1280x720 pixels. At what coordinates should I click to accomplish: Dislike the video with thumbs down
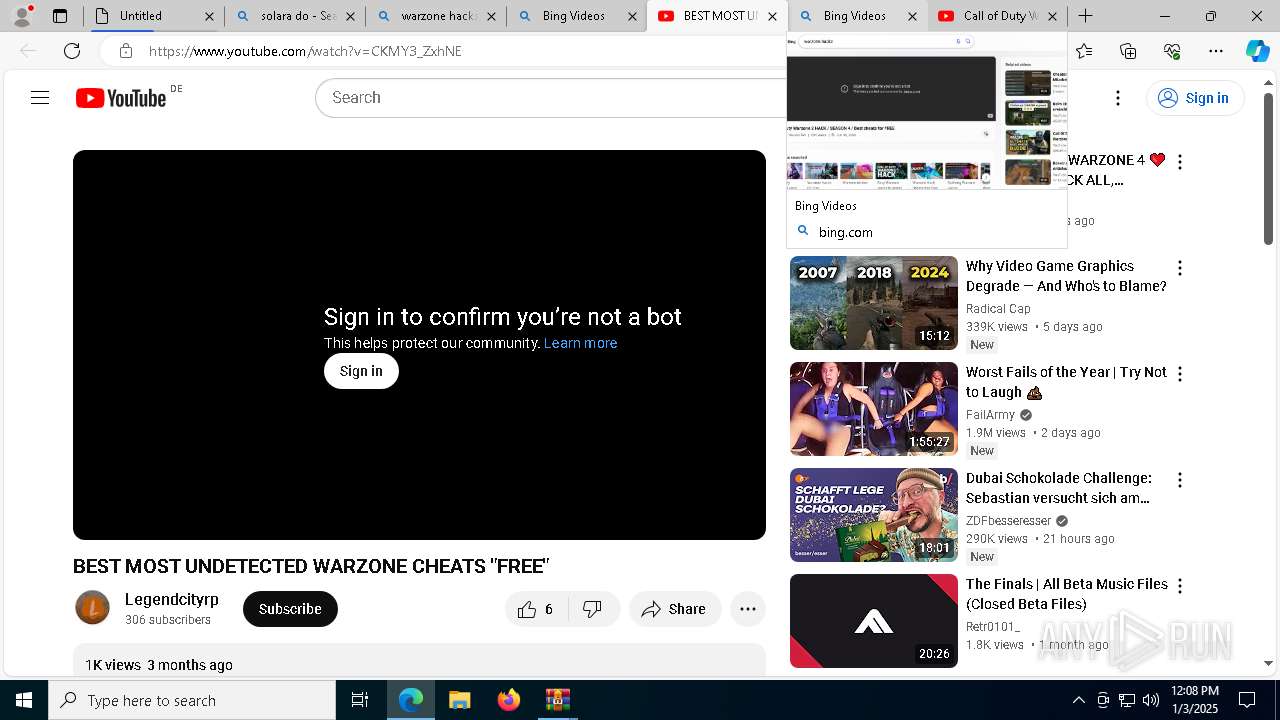pos(593,609)
